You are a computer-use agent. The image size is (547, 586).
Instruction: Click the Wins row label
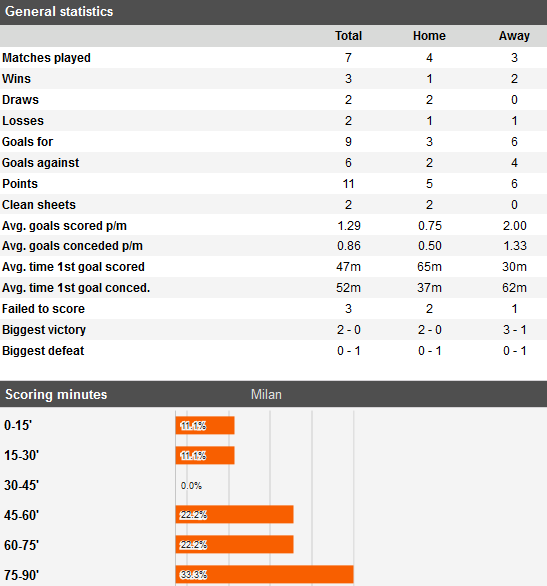(x=16, y=79)
